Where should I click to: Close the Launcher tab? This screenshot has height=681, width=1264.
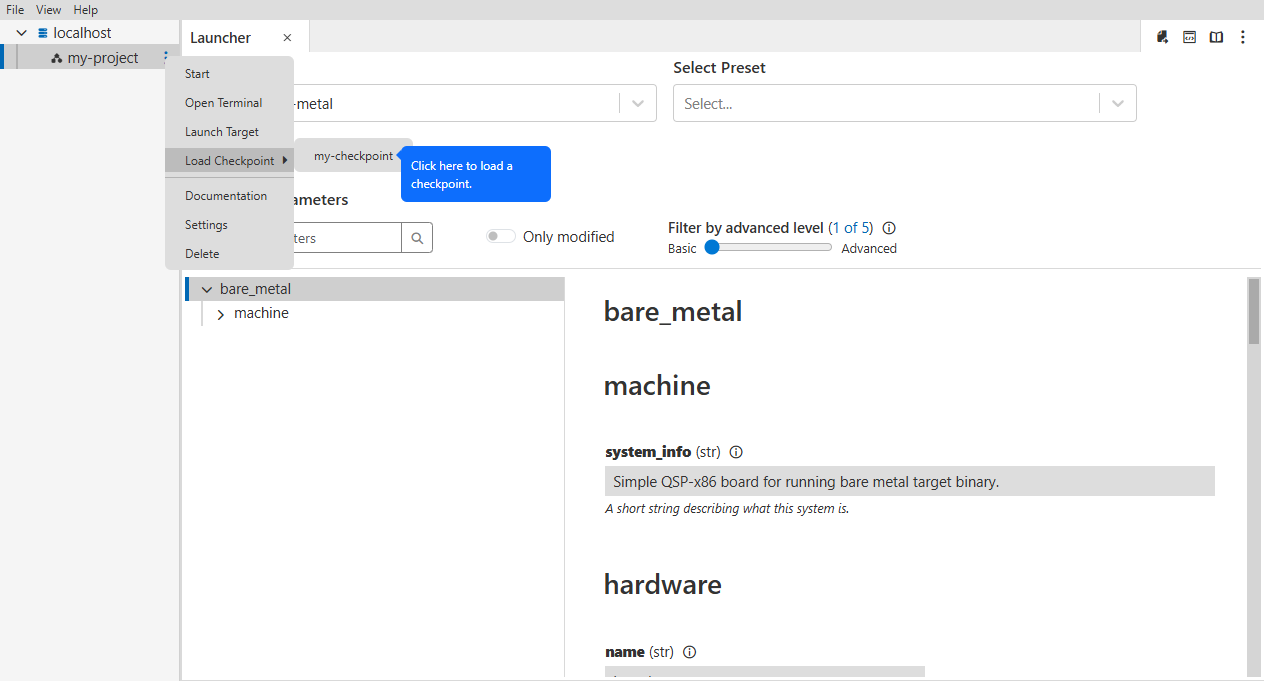coord(287,38)
